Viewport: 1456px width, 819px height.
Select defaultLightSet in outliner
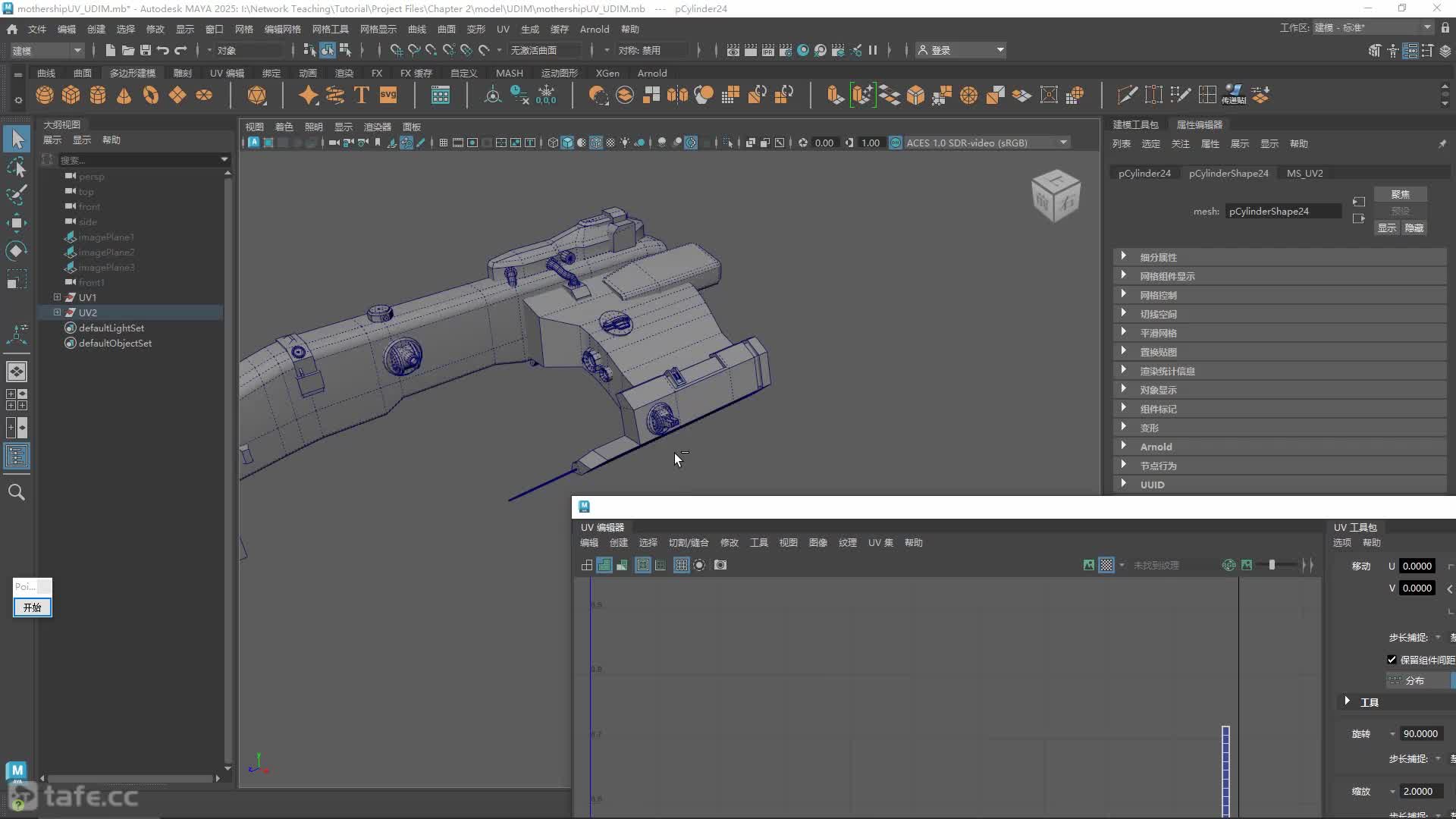coord(111,328)
